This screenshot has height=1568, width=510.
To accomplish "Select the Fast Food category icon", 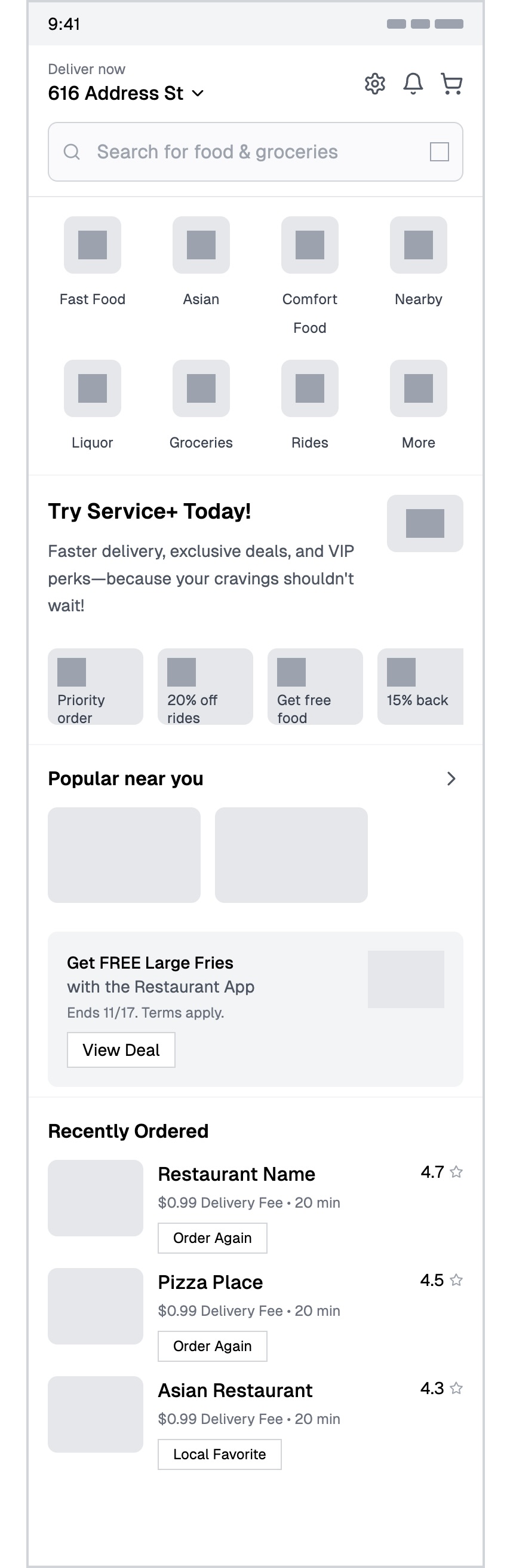I will (93, 244).
